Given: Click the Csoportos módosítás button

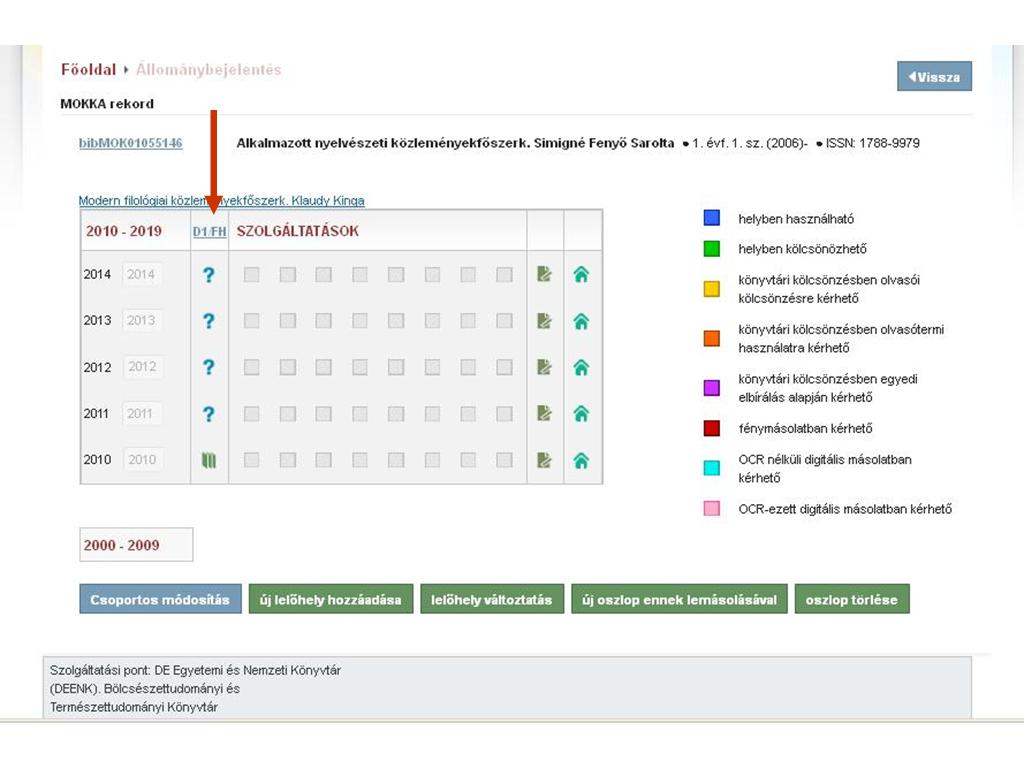Looking at the screenshot, I should [x=160, y=600].
